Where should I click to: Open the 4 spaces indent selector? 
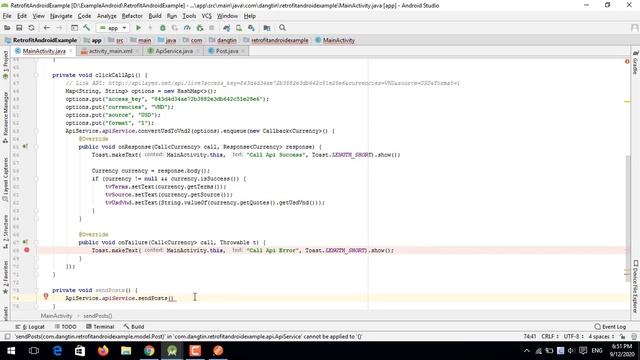point(601,336)
